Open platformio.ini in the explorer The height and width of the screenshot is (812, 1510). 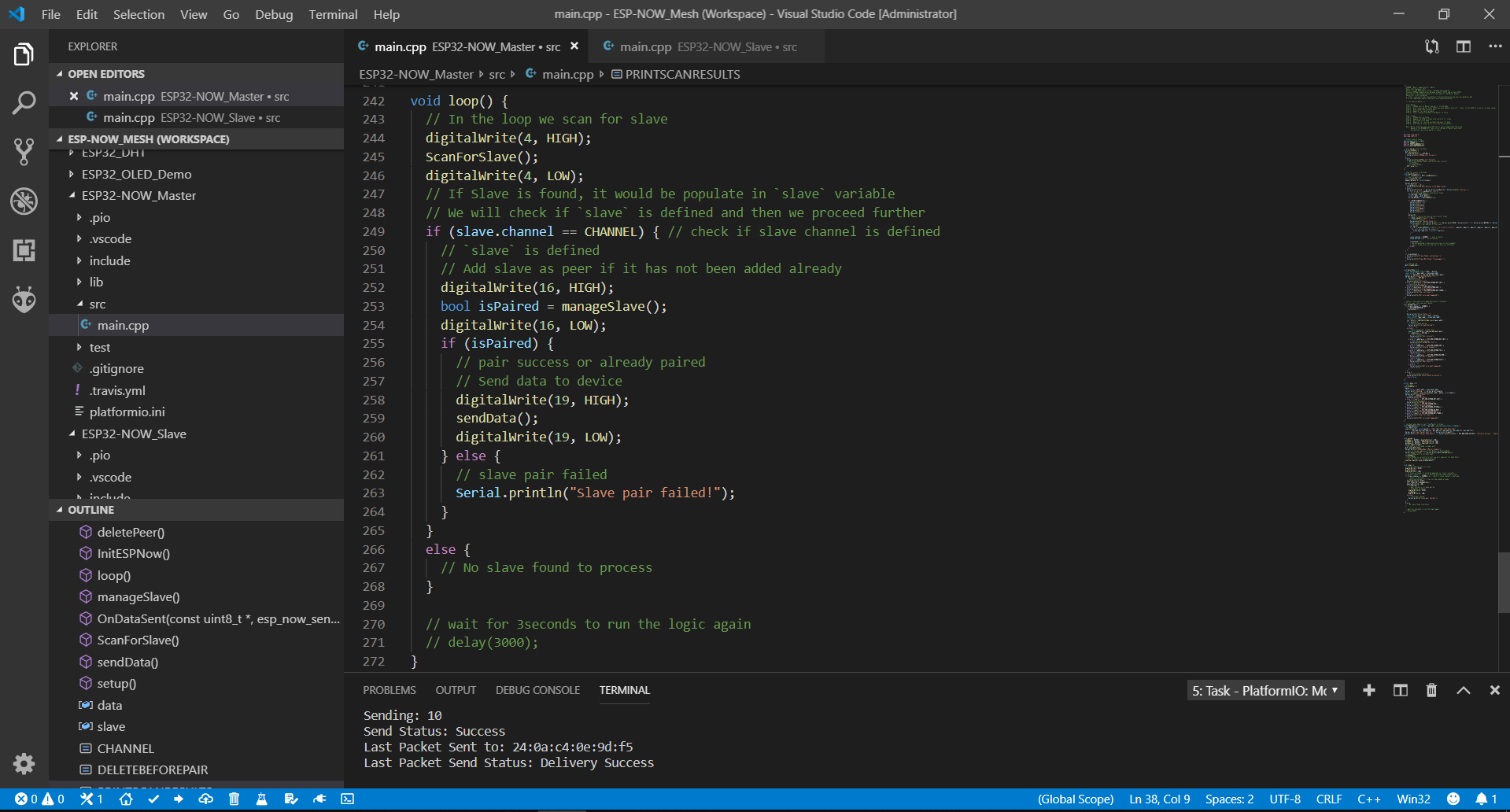click(127, 412)
